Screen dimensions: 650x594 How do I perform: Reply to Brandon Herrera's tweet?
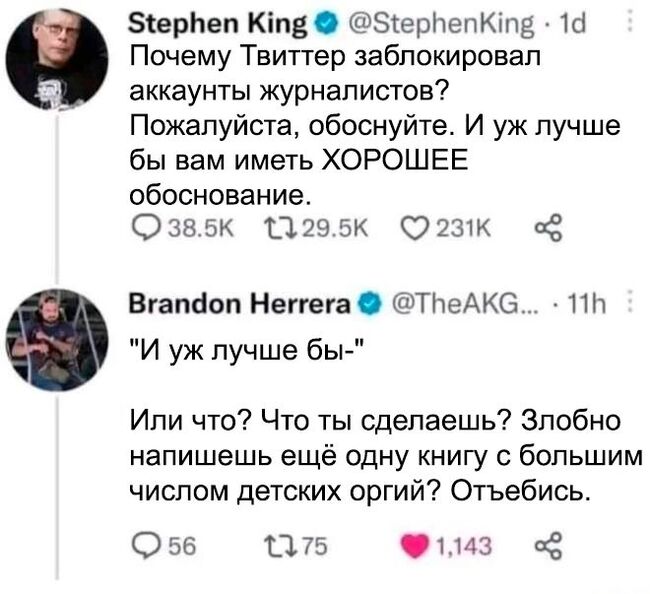pyautogui.click(x=142, y=544)
